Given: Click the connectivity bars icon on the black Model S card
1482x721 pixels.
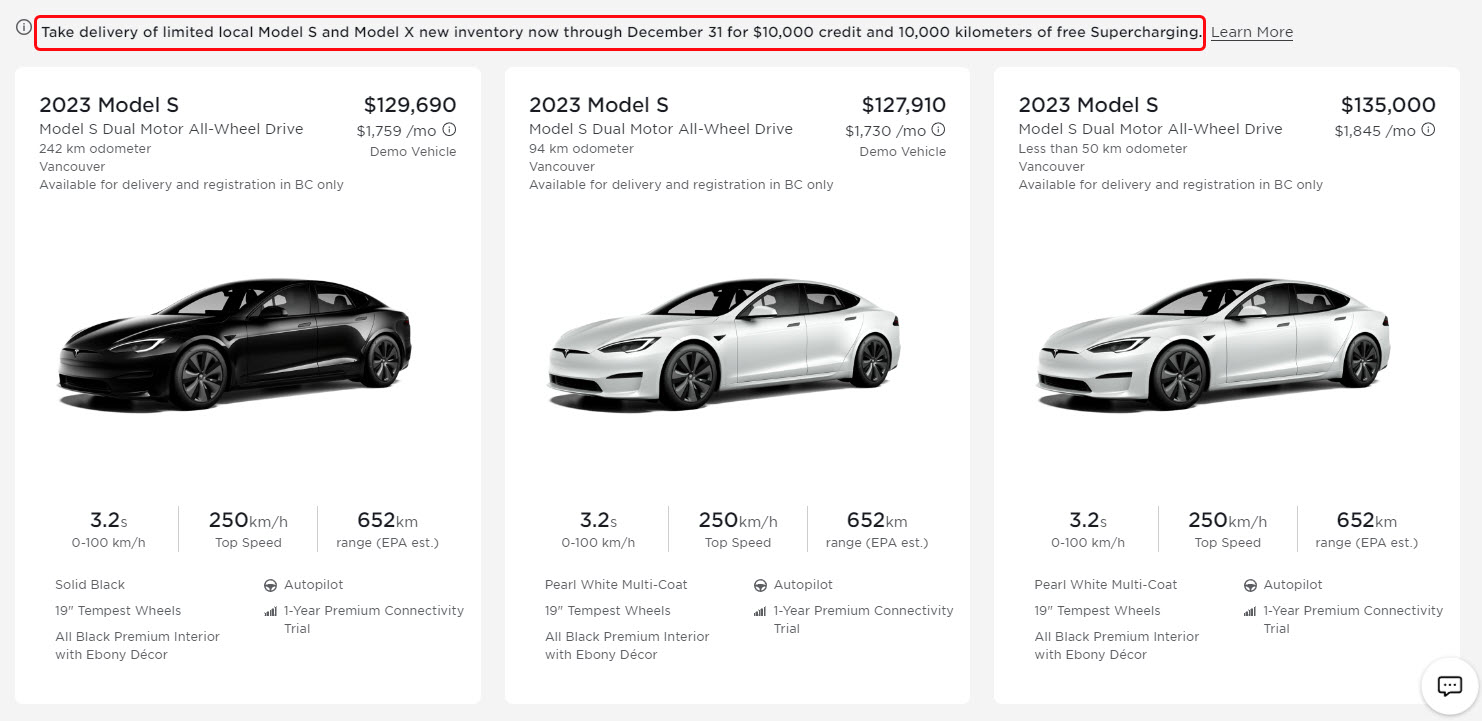Looking at the screenshot, I should [271, 611].
